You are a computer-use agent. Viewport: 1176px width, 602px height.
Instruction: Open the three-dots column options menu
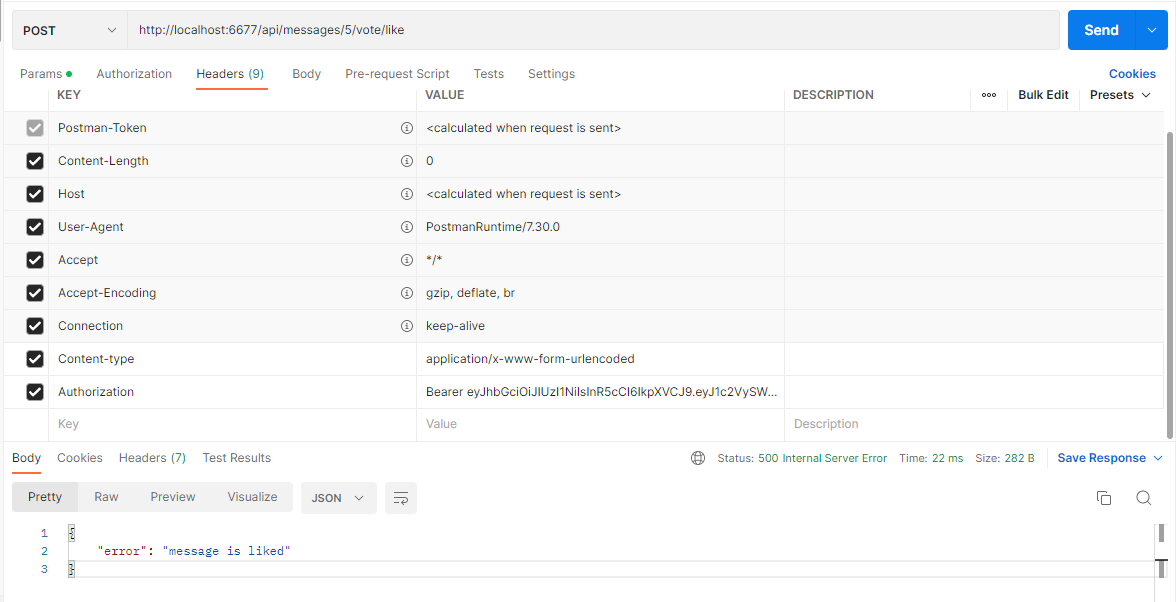coord(988,95)
